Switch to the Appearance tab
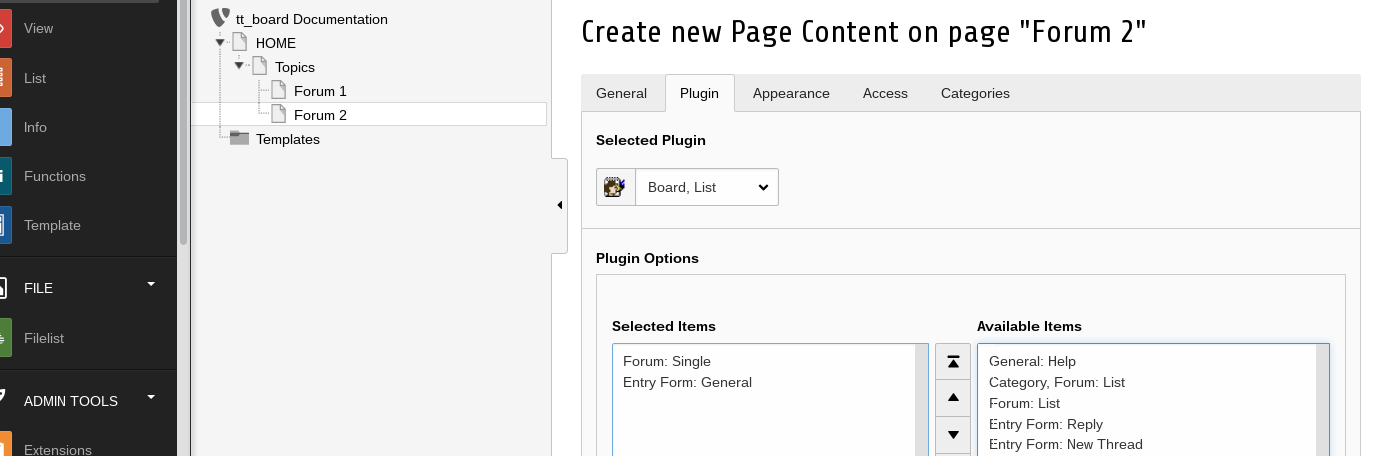1377x456 pixels. click(x=791, y=93)
